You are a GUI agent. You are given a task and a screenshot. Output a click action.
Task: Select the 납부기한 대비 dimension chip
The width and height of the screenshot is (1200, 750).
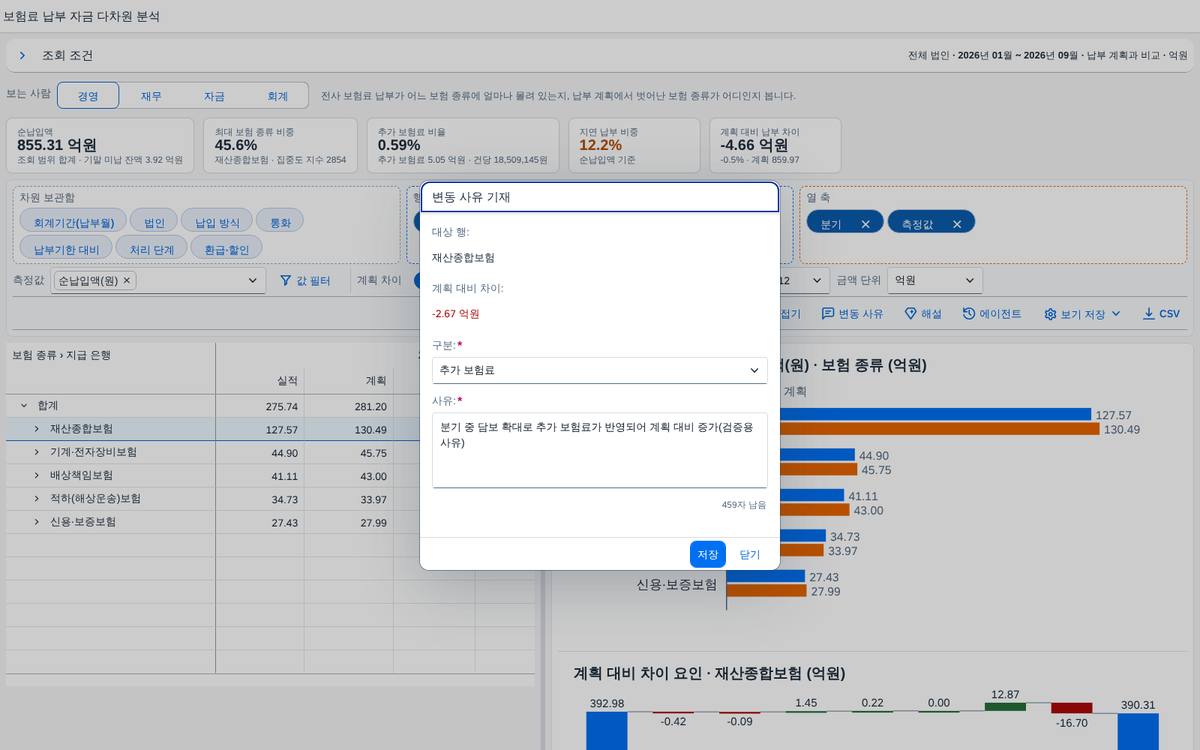[66, 248]
